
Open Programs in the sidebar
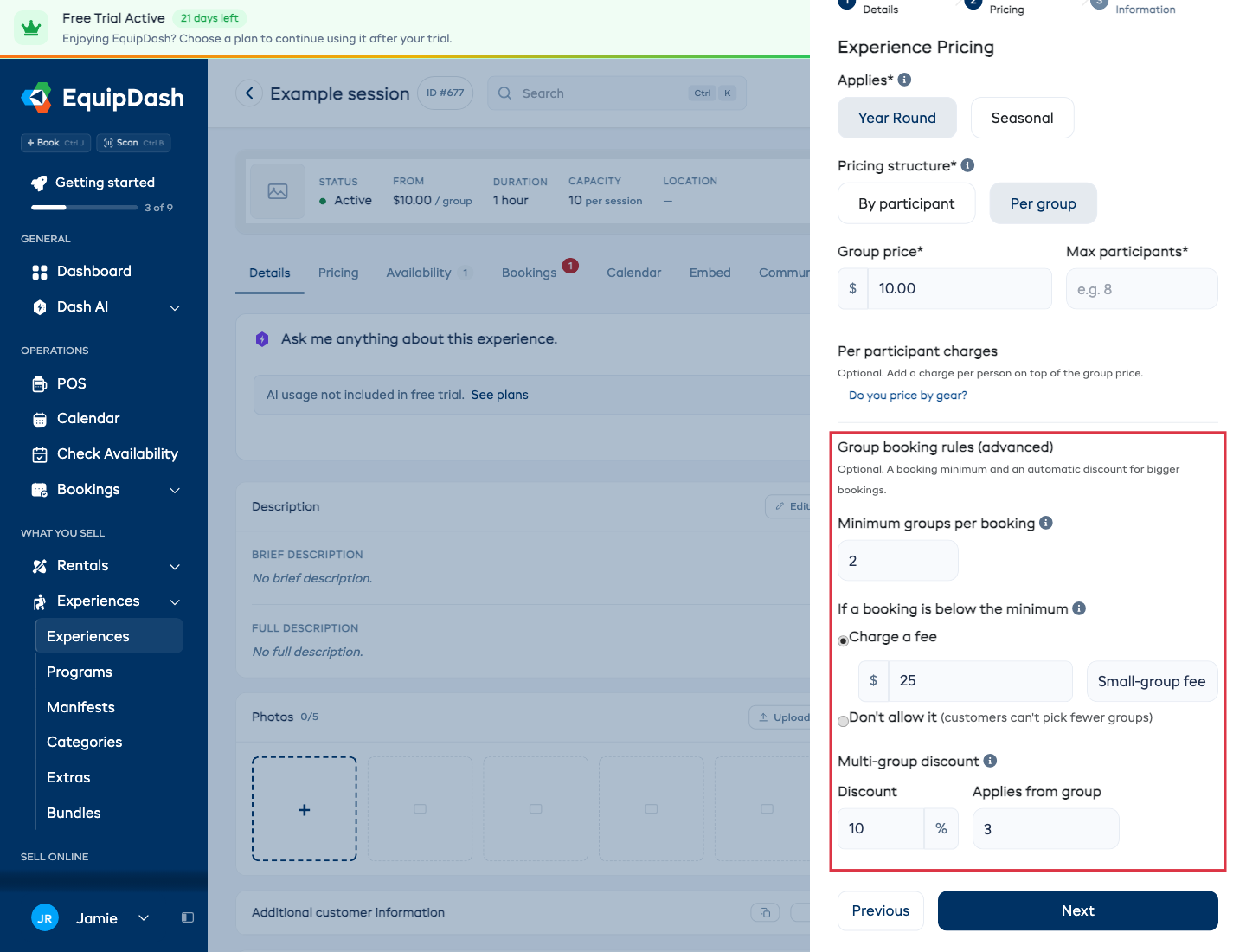80,672
